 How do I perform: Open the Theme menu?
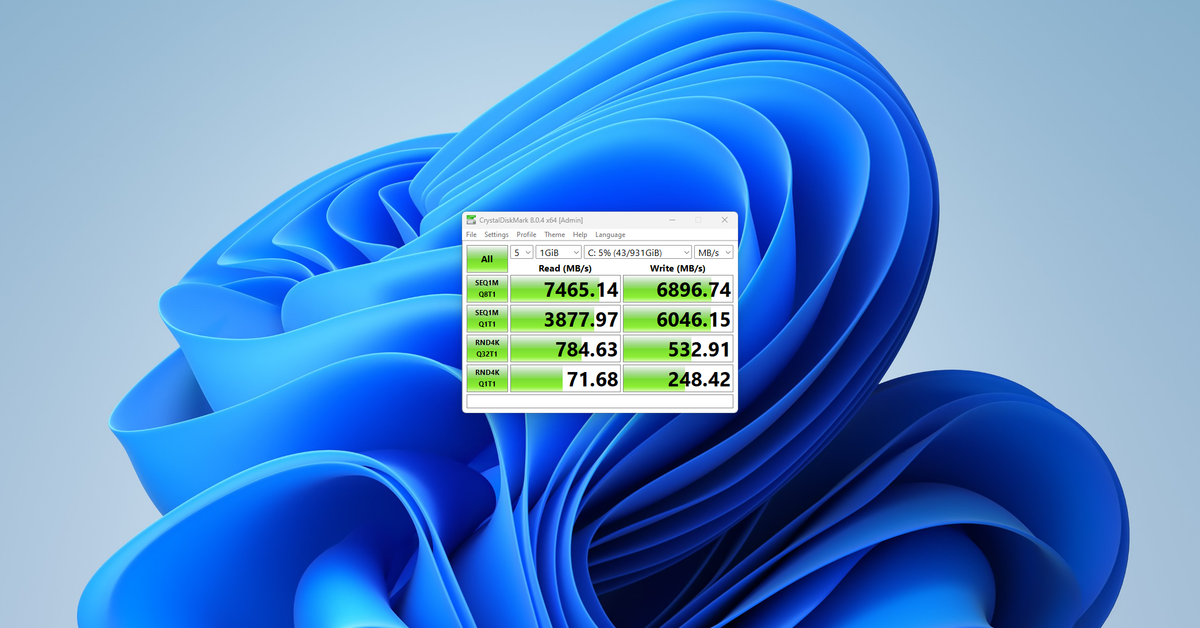555,235
